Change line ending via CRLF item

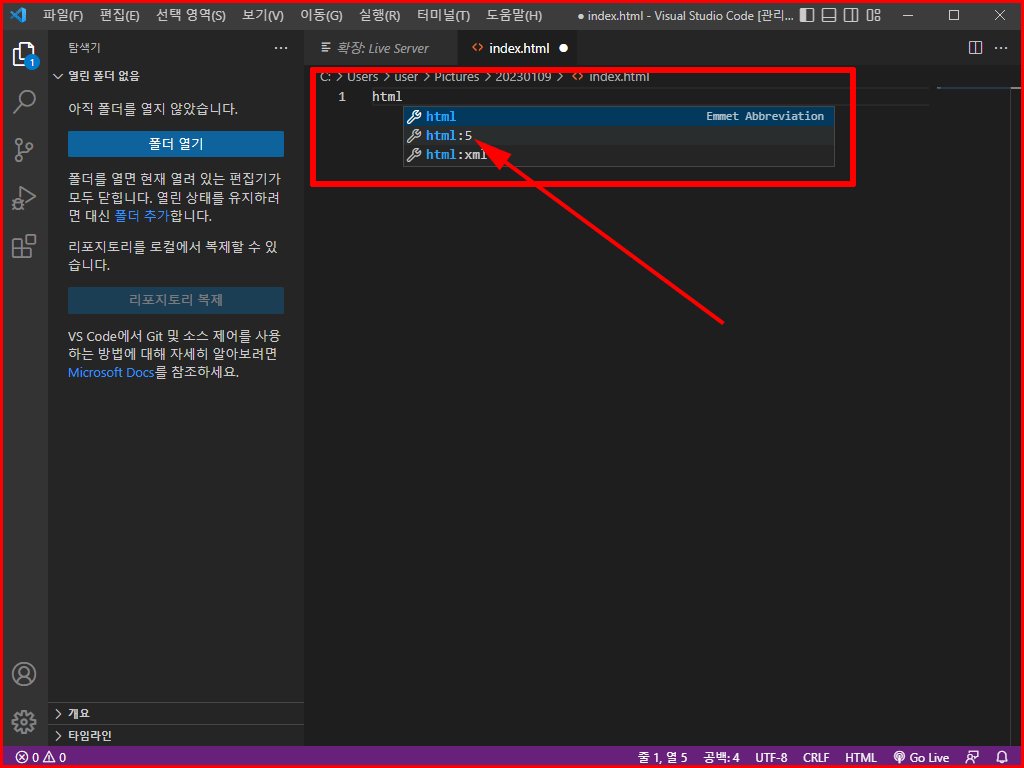816,758
